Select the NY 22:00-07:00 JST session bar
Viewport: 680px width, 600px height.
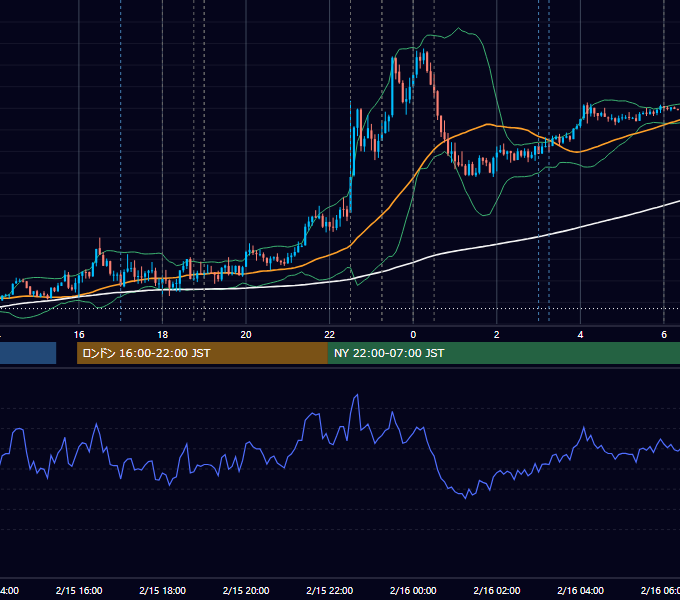click(x=503, y=353)
